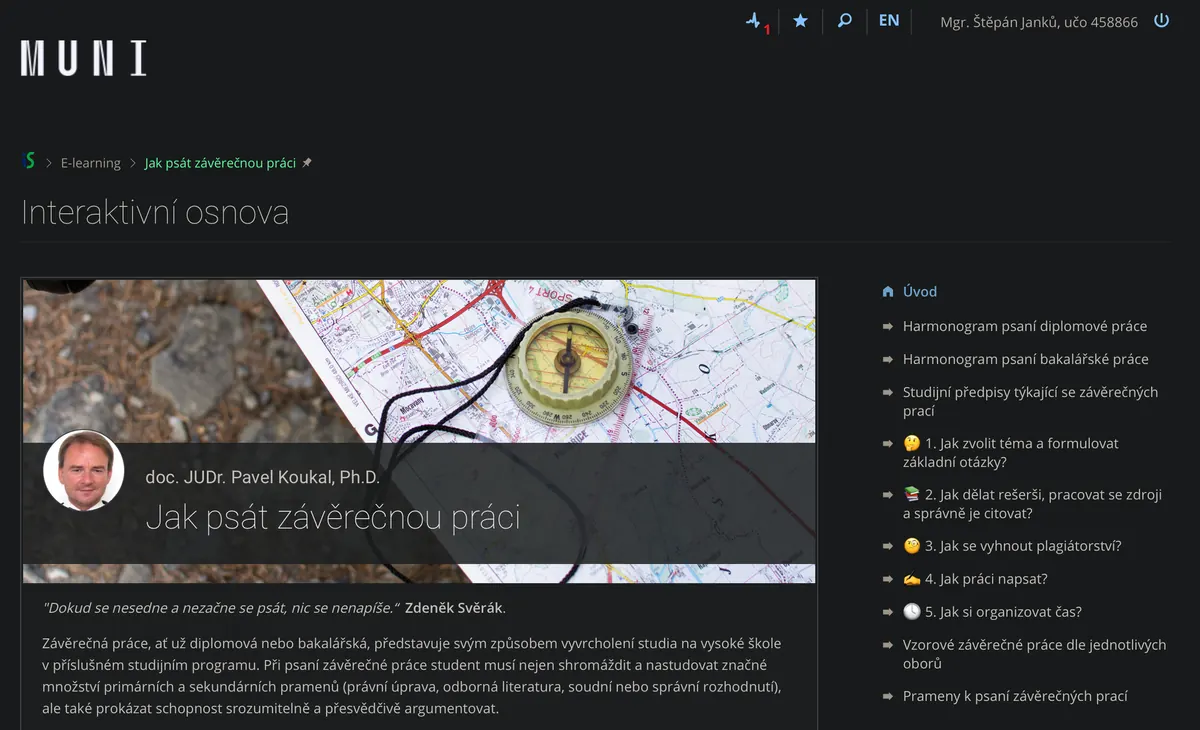Image resolution: width=1200 pixels, height=730 pixels.
Task: Open Prameny k psaní závěrečných prací
Action: [1015, 696]
